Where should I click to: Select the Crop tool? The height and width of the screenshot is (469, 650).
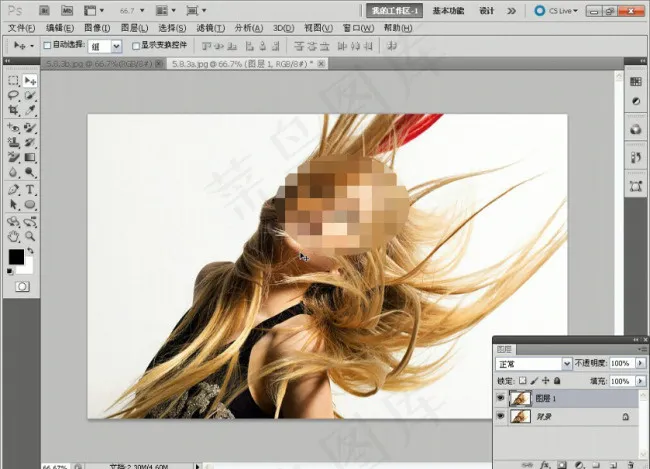point(13,111)
